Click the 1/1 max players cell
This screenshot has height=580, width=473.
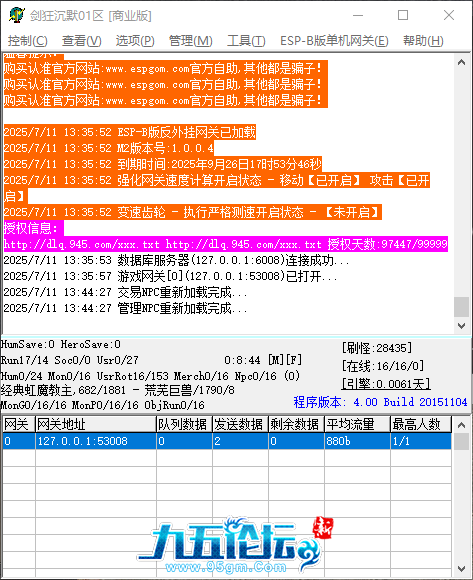tap(421, 441)
